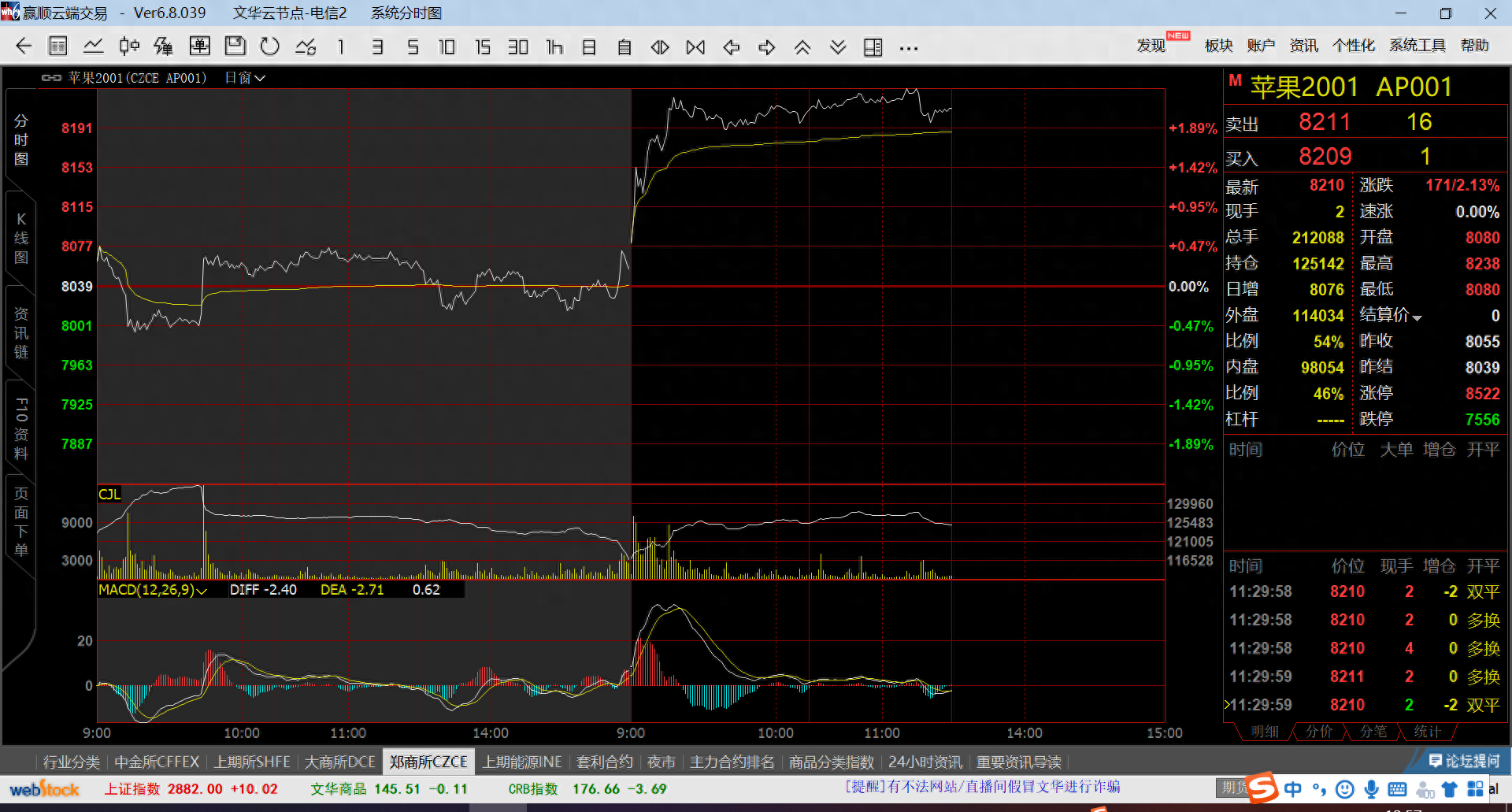Open the 中金所CFFEX bottom tab

click(x=157, y=762)
